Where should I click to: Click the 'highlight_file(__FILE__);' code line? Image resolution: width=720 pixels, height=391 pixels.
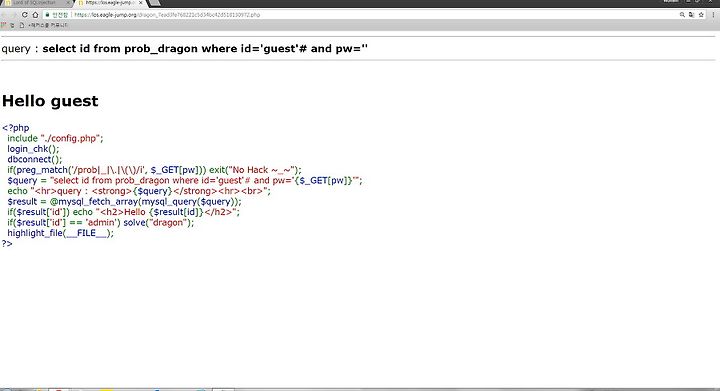click(x=60, y=233)
